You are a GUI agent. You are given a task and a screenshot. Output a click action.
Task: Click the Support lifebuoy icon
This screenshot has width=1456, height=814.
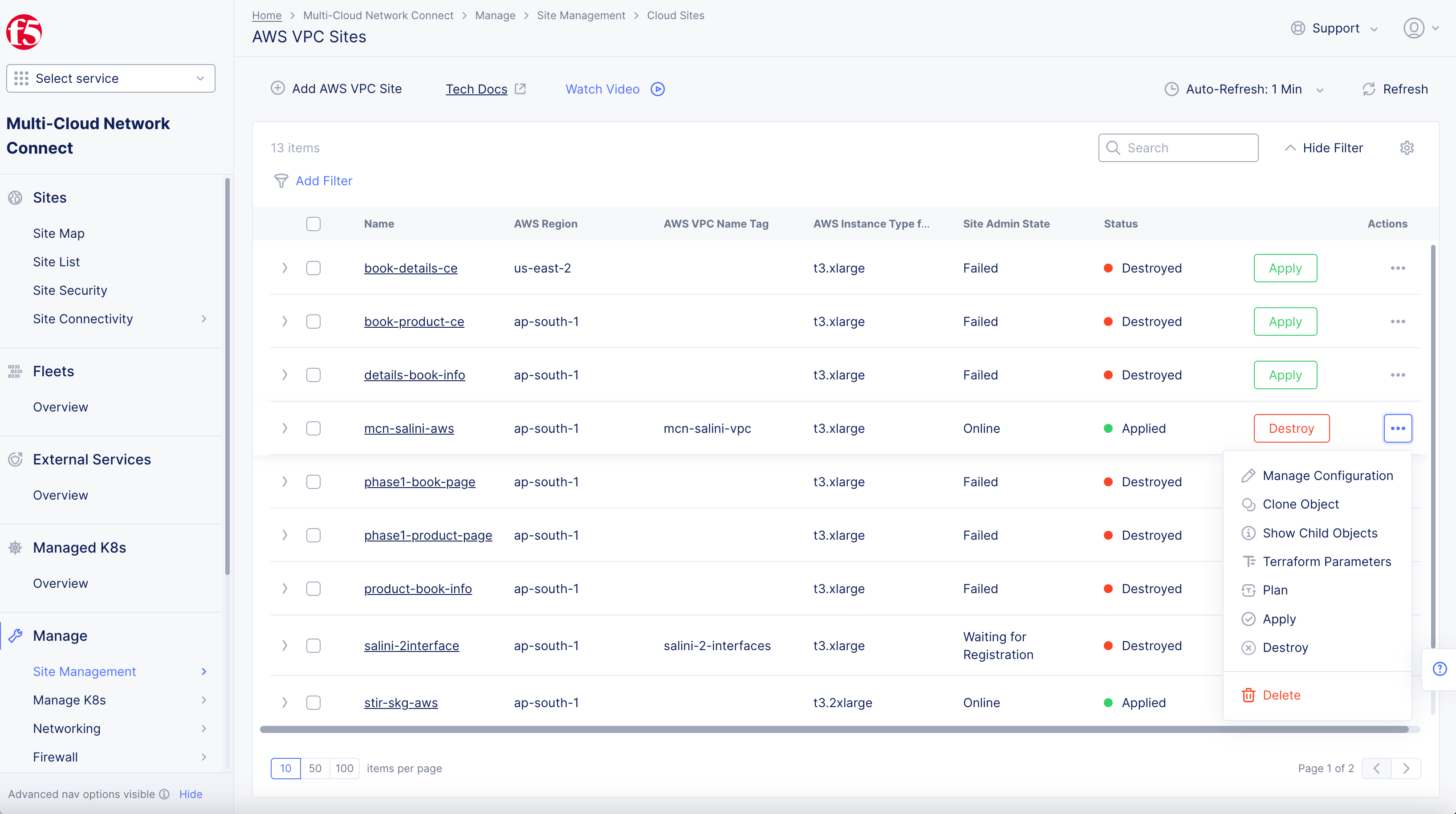tap(1298, 28)
